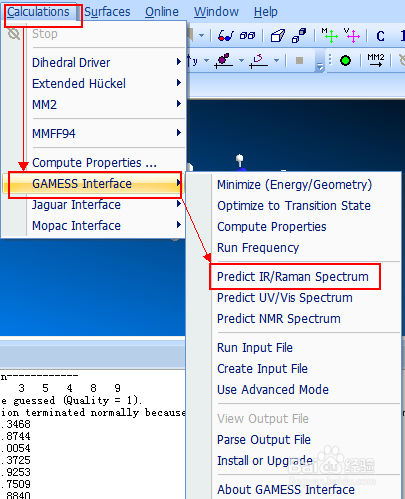The height and width of the screenshot is (499, 405).
Task: Click the gray stop square icon
Action: [299, 60]
